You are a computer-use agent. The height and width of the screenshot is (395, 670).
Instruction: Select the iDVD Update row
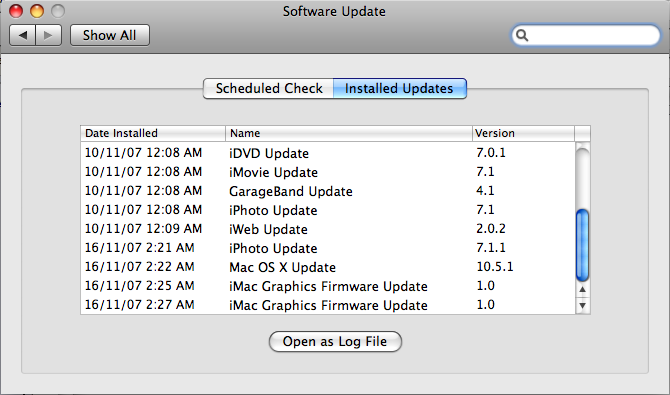click(x=328, y=153)
